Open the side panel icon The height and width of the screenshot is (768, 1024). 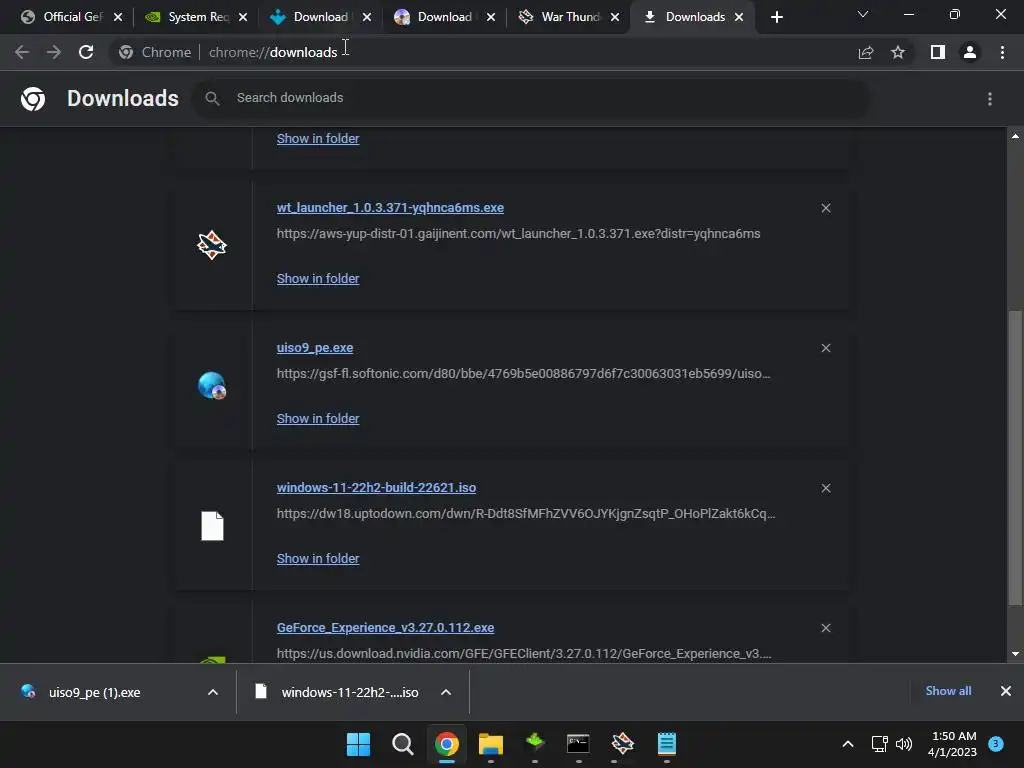[x=938, y=52]
